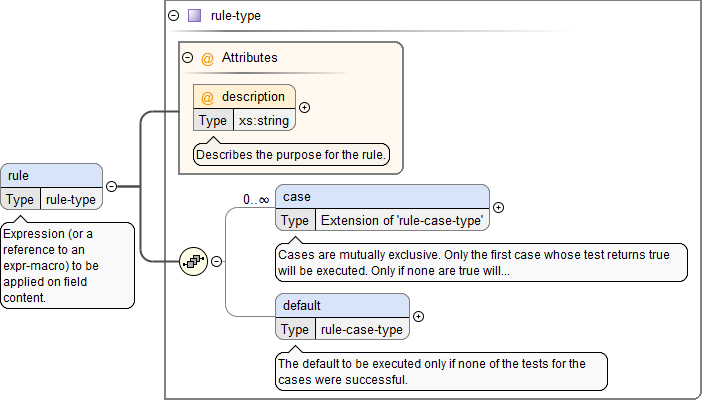Click the case element's annotation text
This screenshot has height=401, width=703.
480,263
